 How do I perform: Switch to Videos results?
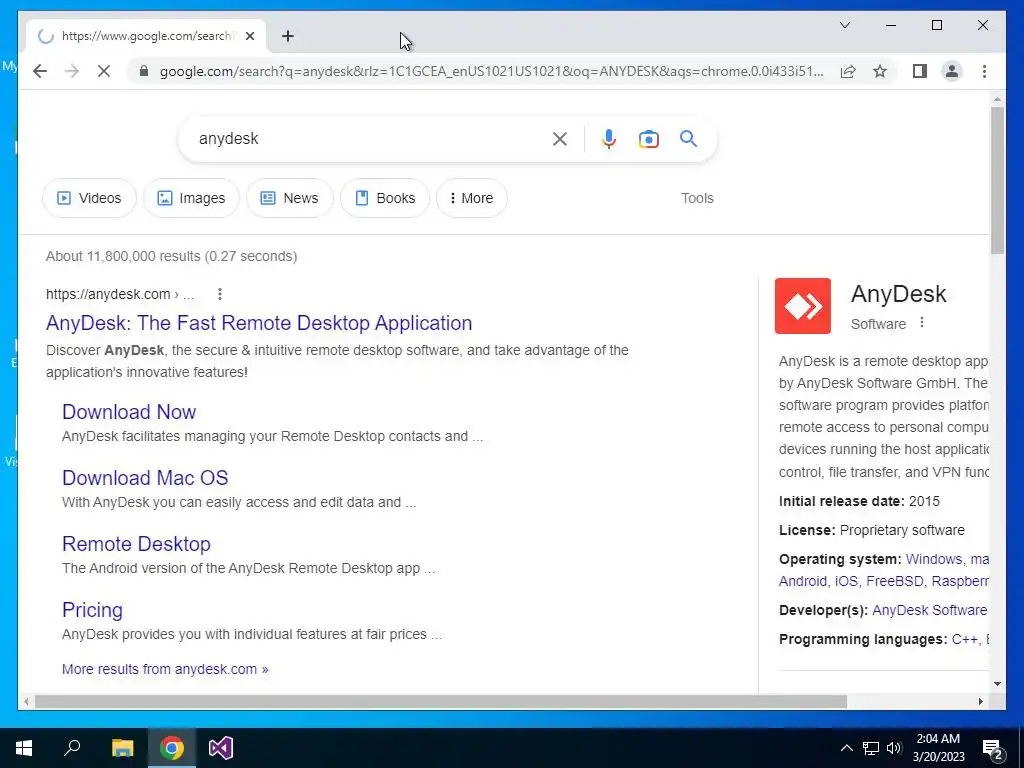point(89,198)
